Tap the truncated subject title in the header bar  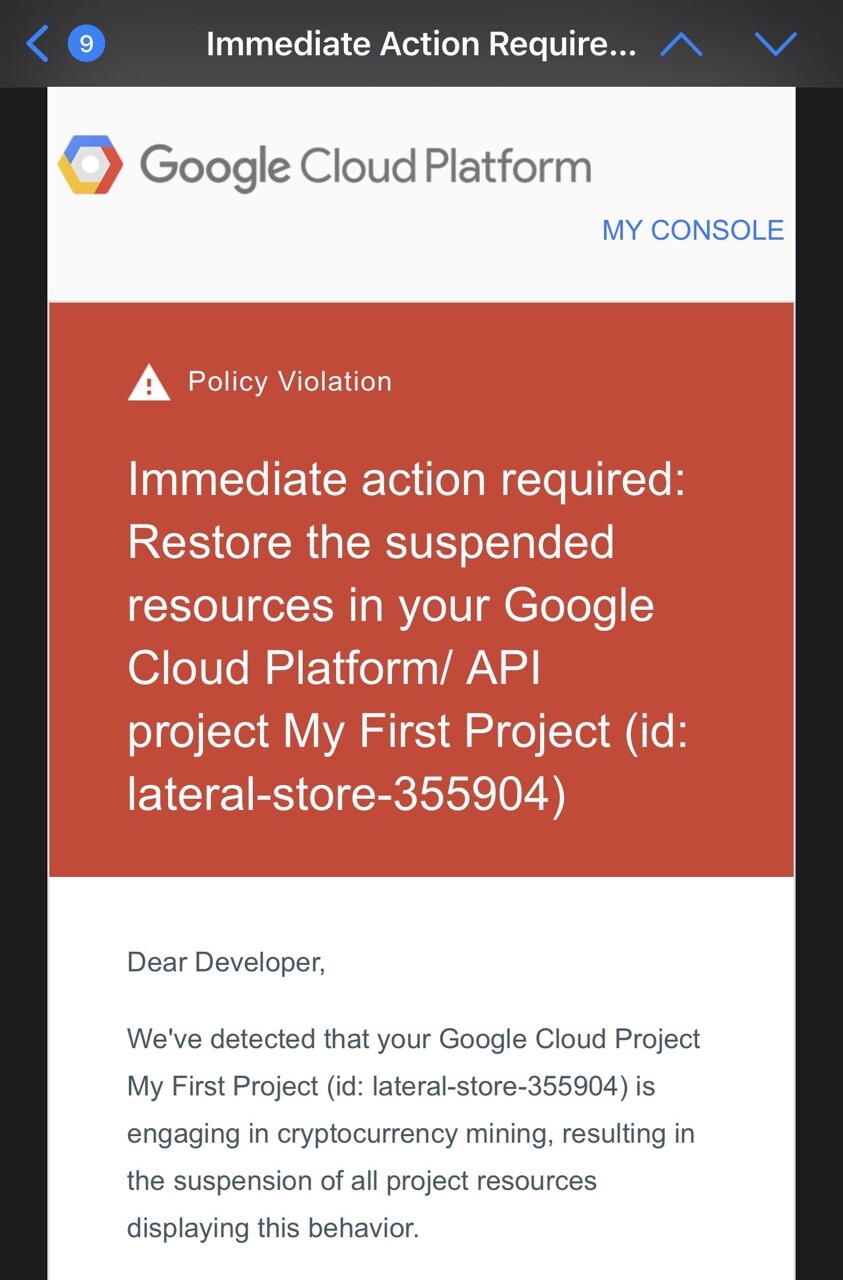(421, 44)
